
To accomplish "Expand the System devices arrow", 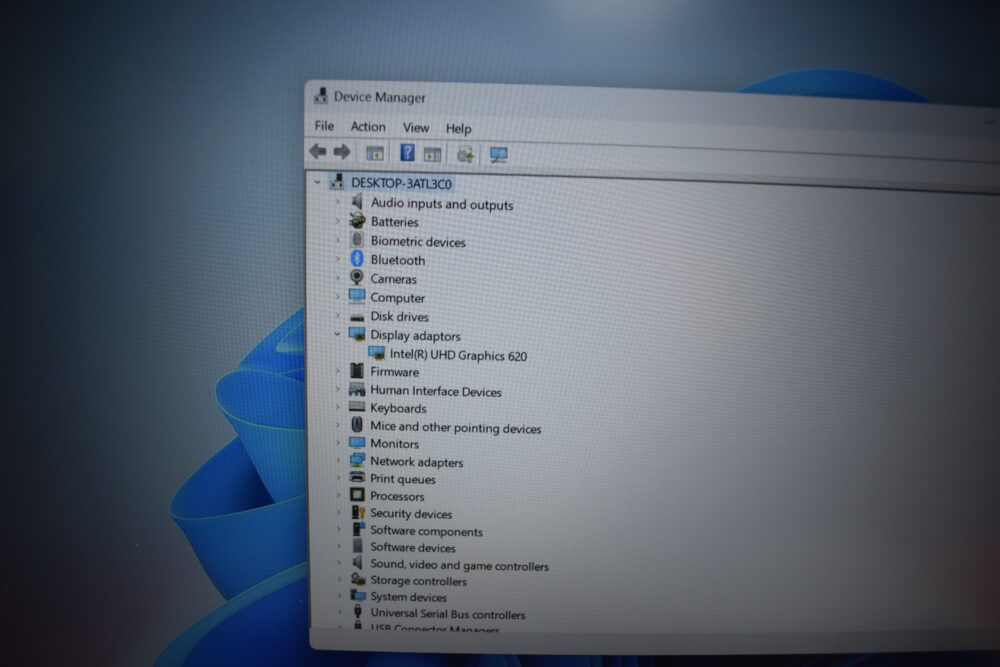I will (x=339, y=596).
